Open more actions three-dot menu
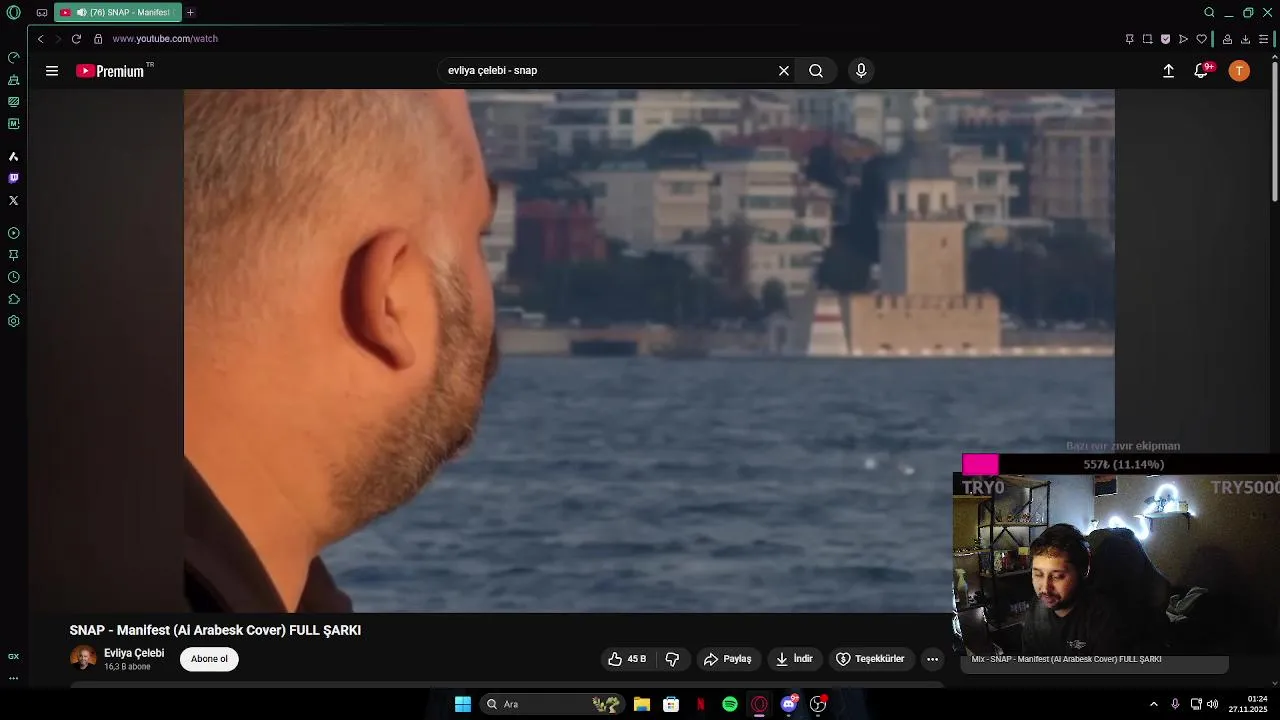 932,659
